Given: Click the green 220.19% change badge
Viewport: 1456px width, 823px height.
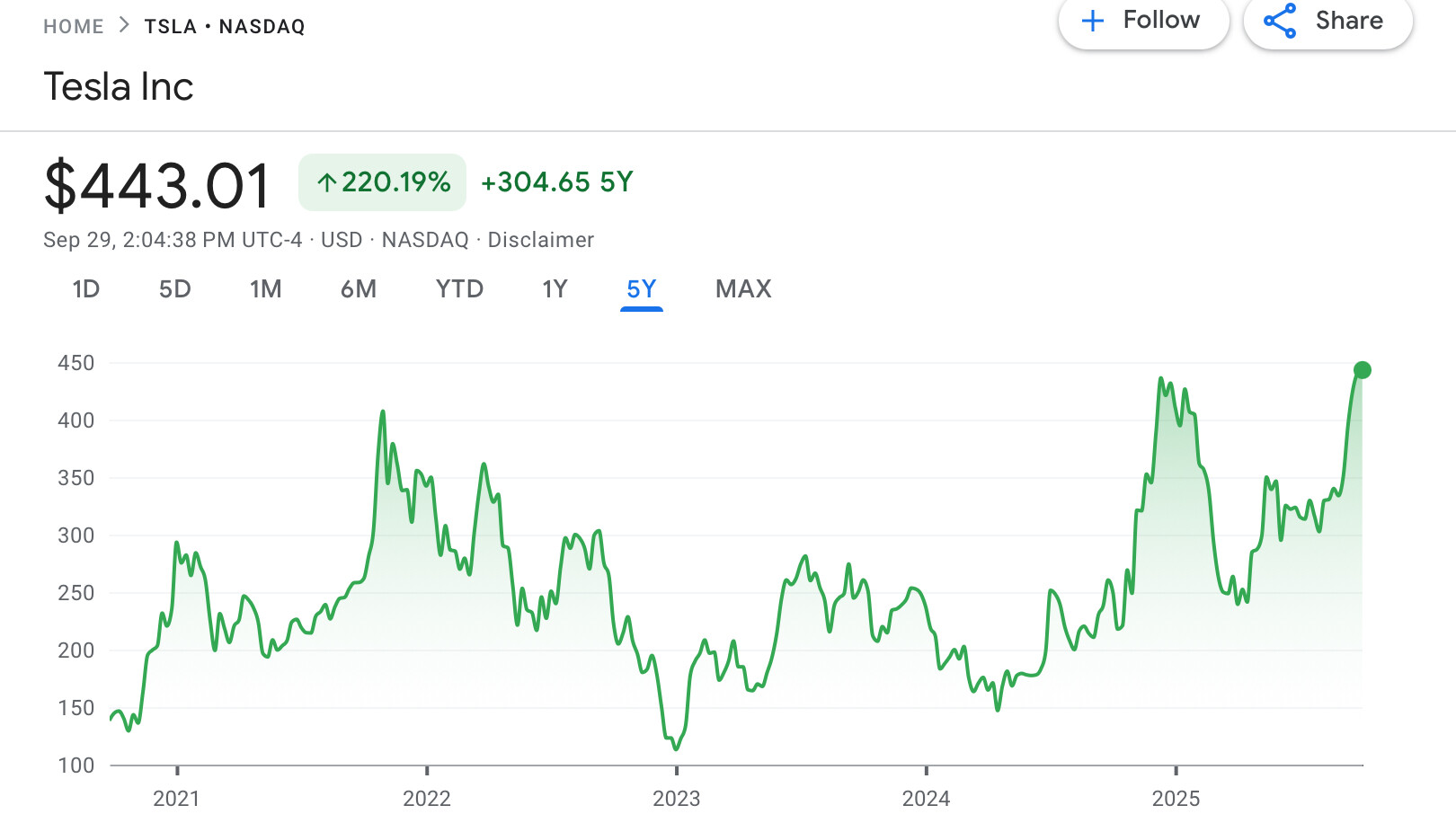Looking at the screenshot, I should point(382,182).
